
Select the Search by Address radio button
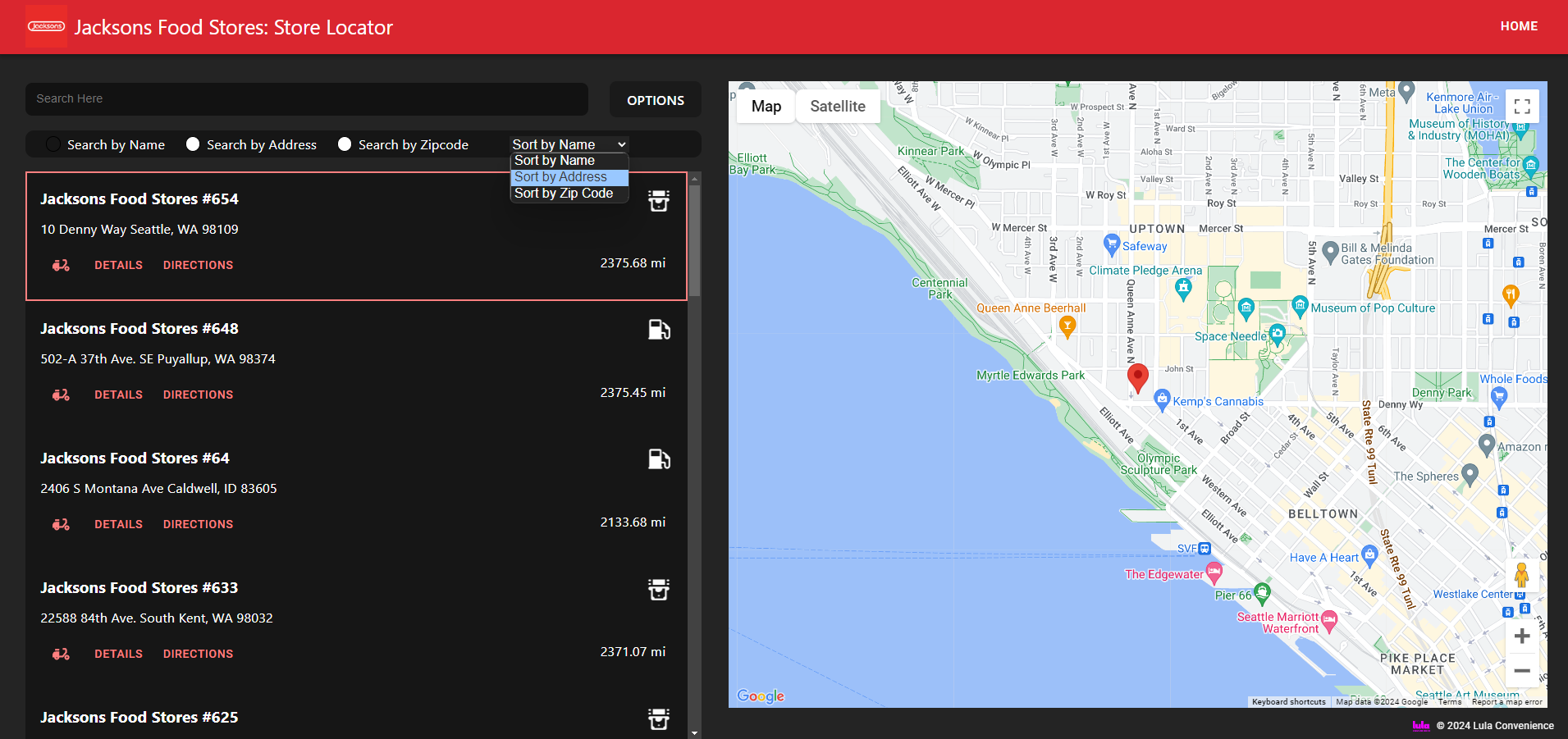click(x=193, y=144)
